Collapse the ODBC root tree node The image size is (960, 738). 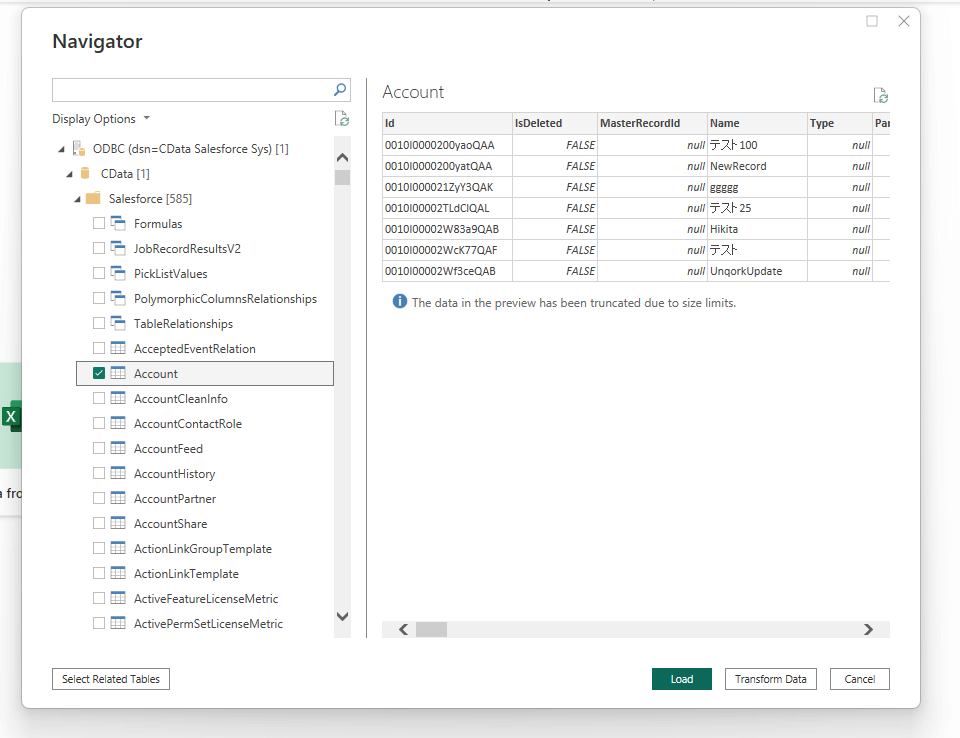pos(62,149)
